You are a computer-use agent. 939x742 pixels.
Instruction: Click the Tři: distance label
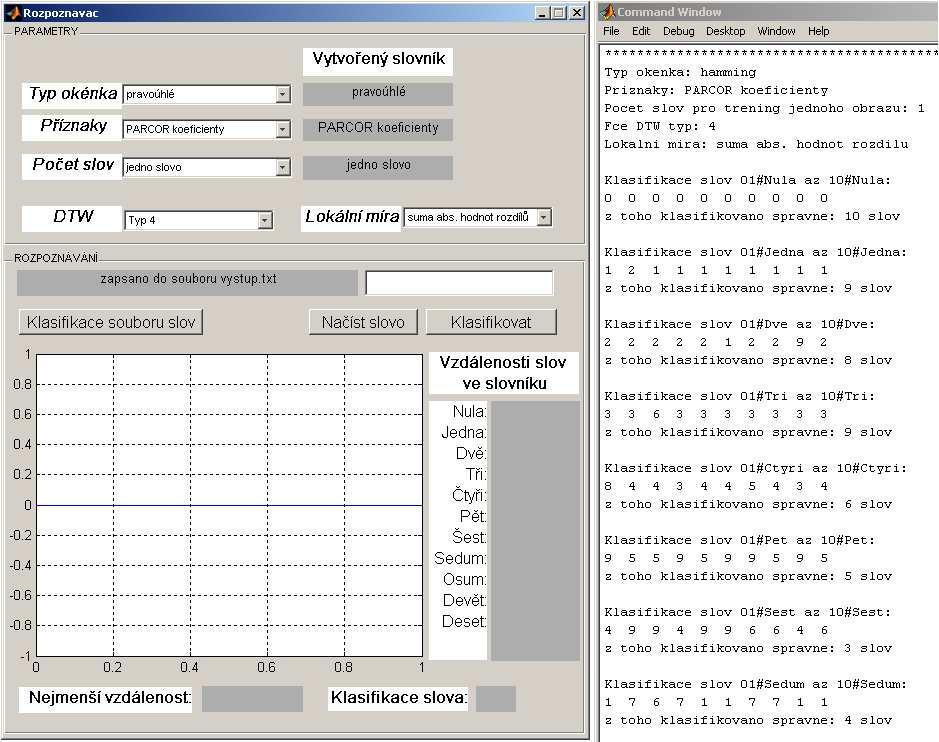[476, 475]
